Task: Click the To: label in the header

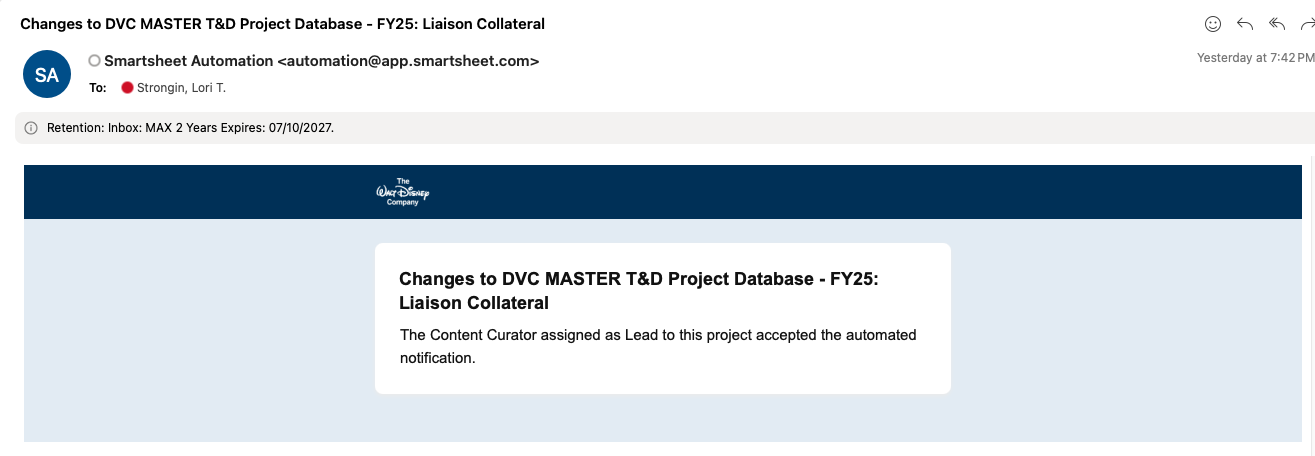Action: click(97, 88)
